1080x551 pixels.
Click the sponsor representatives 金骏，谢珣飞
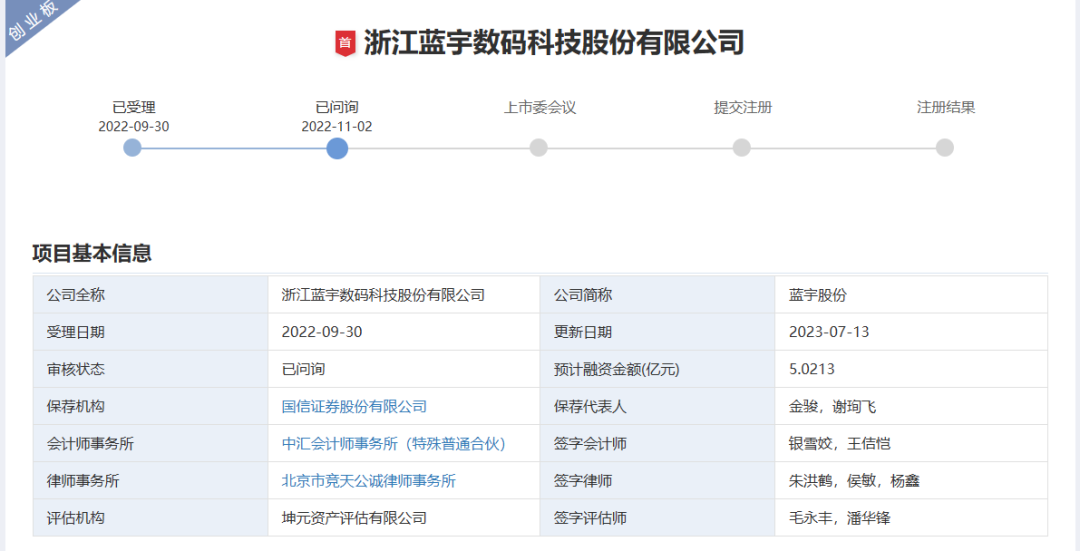[x=832, y=406]
